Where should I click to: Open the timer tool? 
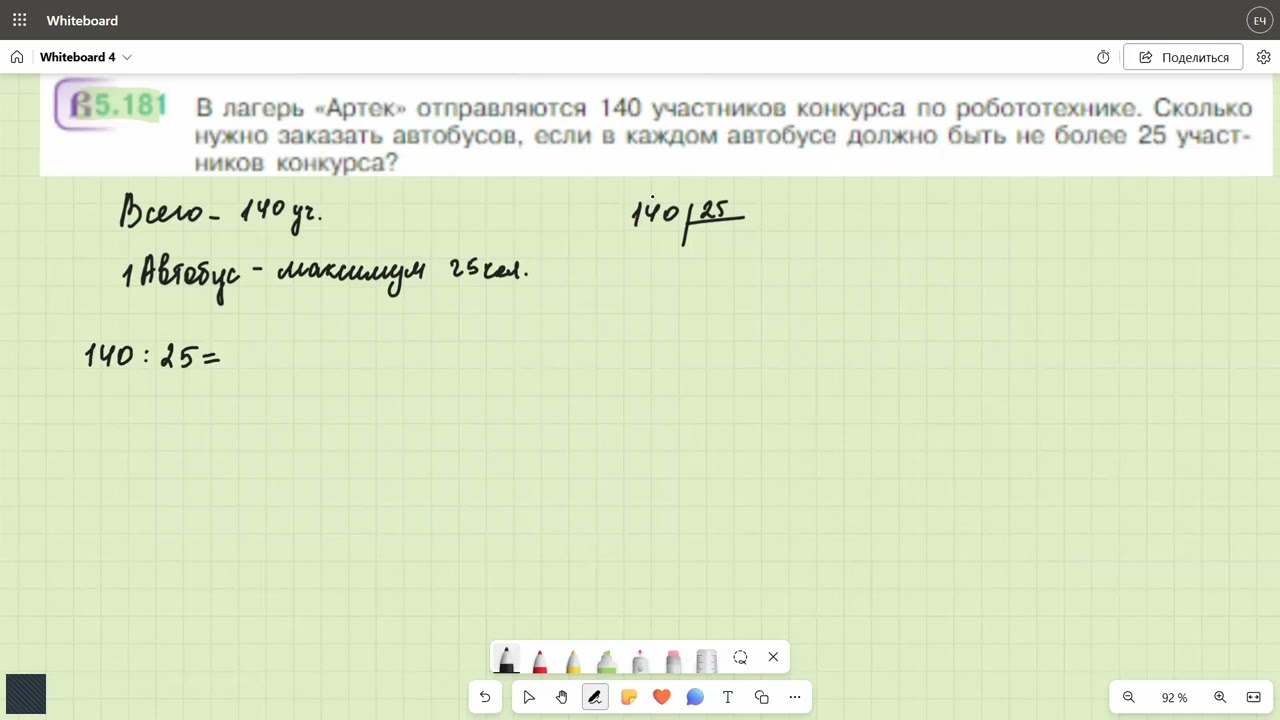click(1103, 57)
